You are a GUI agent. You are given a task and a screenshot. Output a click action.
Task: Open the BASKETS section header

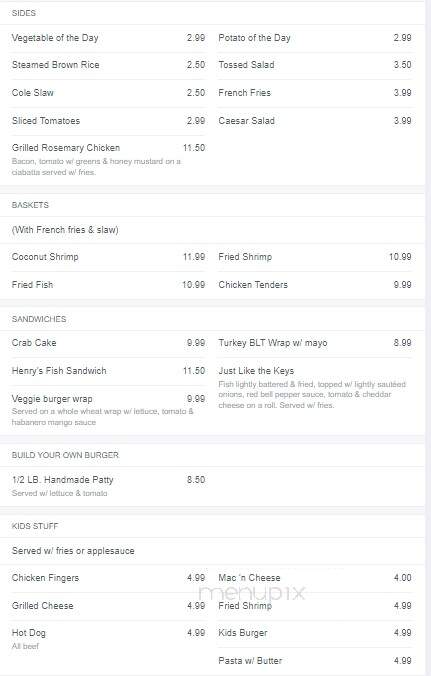point(30,205)
